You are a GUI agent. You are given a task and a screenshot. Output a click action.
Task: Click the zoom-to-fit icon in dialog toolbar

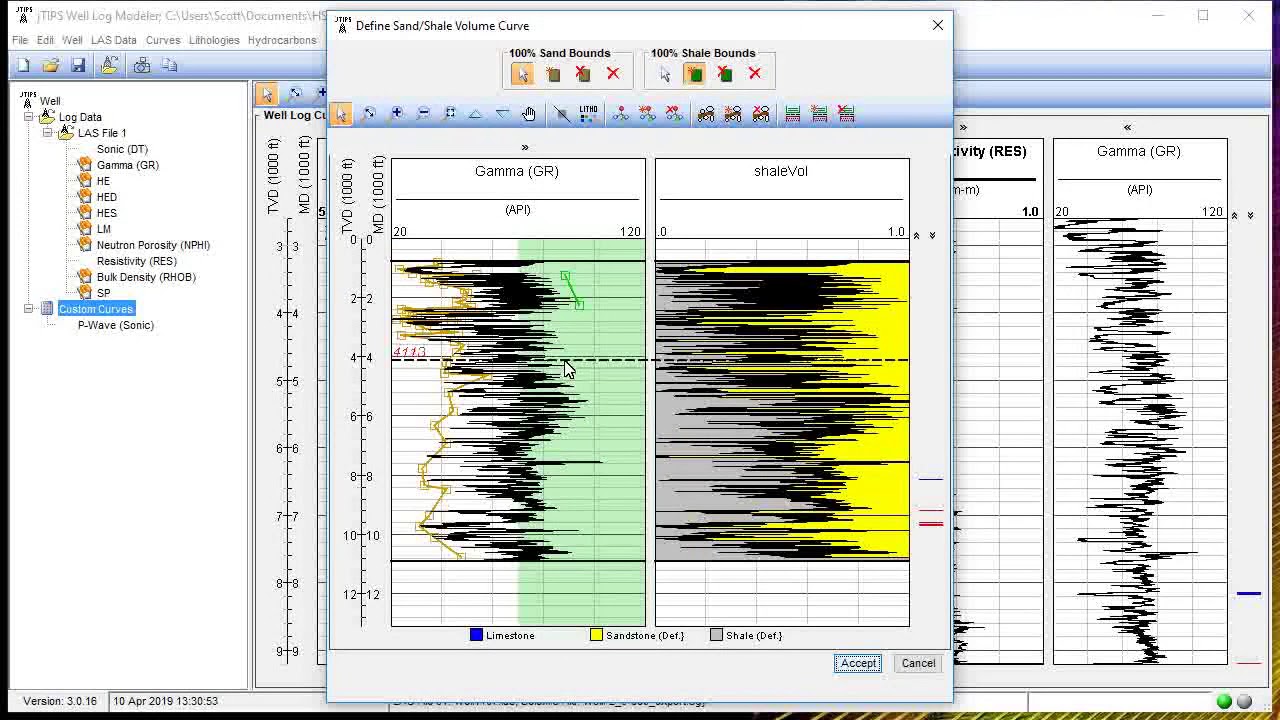pyautogui.click(x=450, y=114)
